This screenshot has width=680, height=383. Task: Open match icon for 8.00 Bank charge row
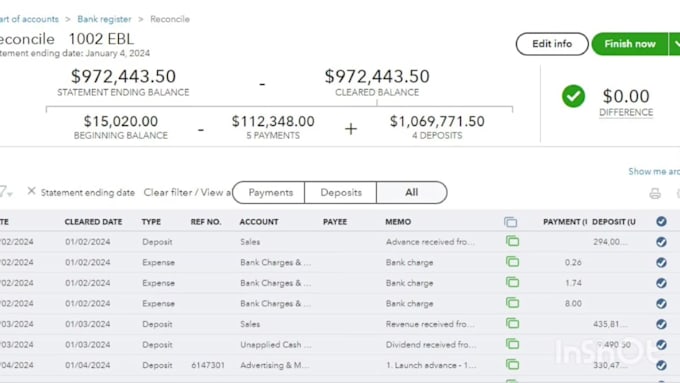(512, 303)
